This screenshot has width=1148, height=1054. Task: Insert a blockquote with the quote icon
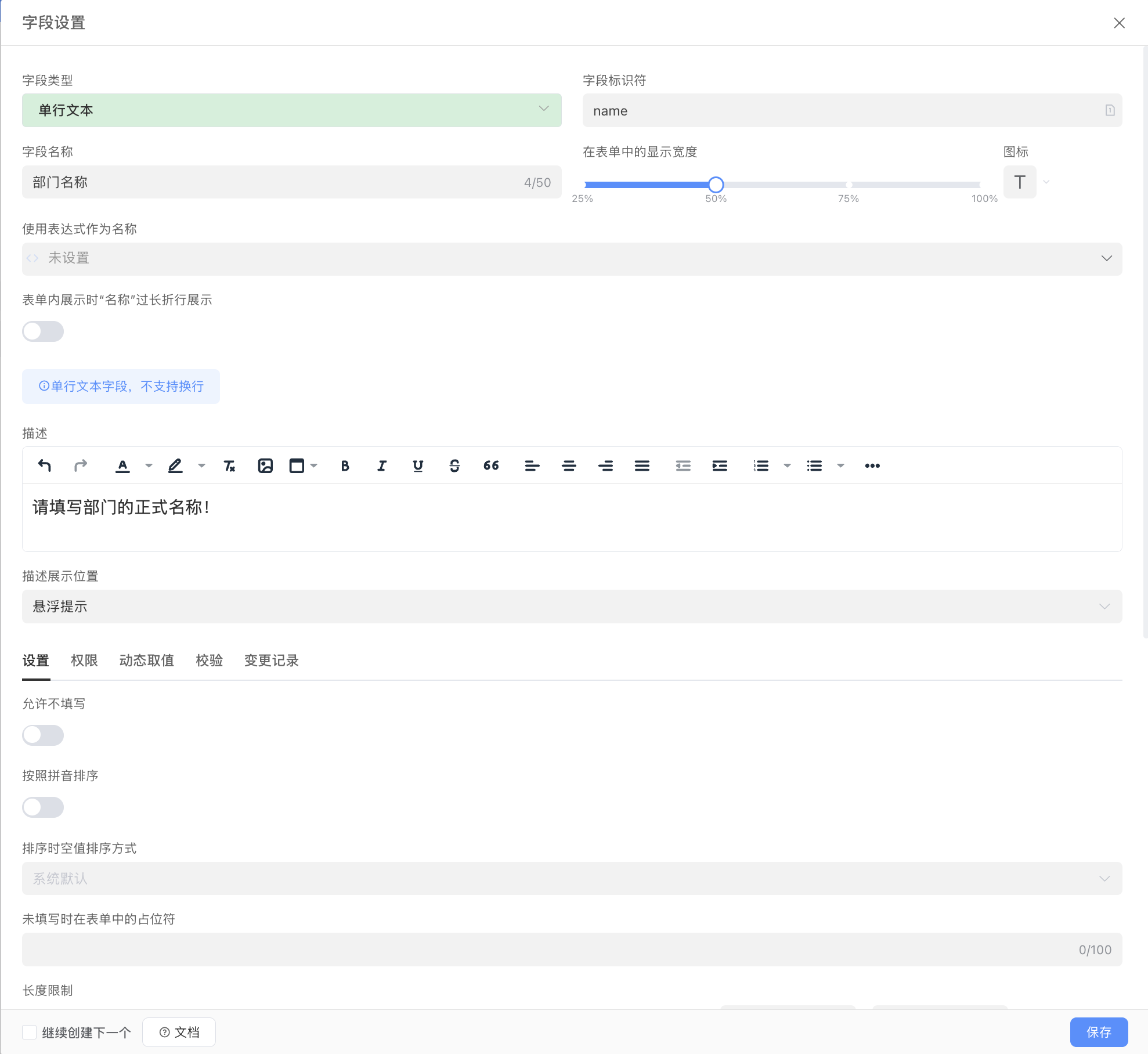tap(491, 465)
